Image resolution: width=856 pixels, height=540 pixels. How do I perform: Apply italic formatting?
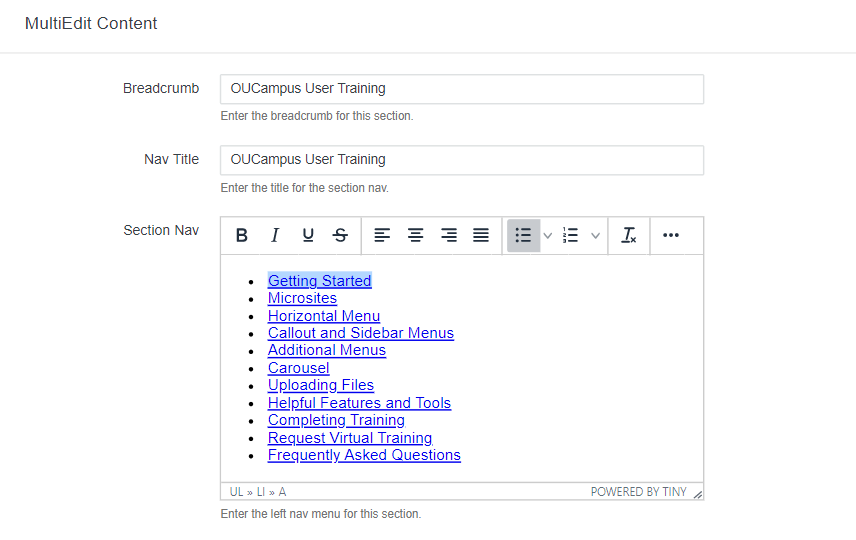point(275,236)
